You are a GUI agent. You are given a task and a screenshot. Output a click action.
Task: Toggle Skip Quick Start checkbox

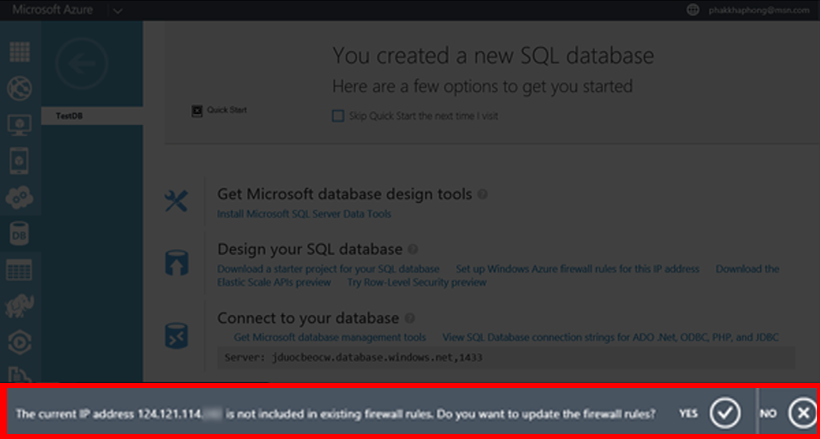coord(338,116)
